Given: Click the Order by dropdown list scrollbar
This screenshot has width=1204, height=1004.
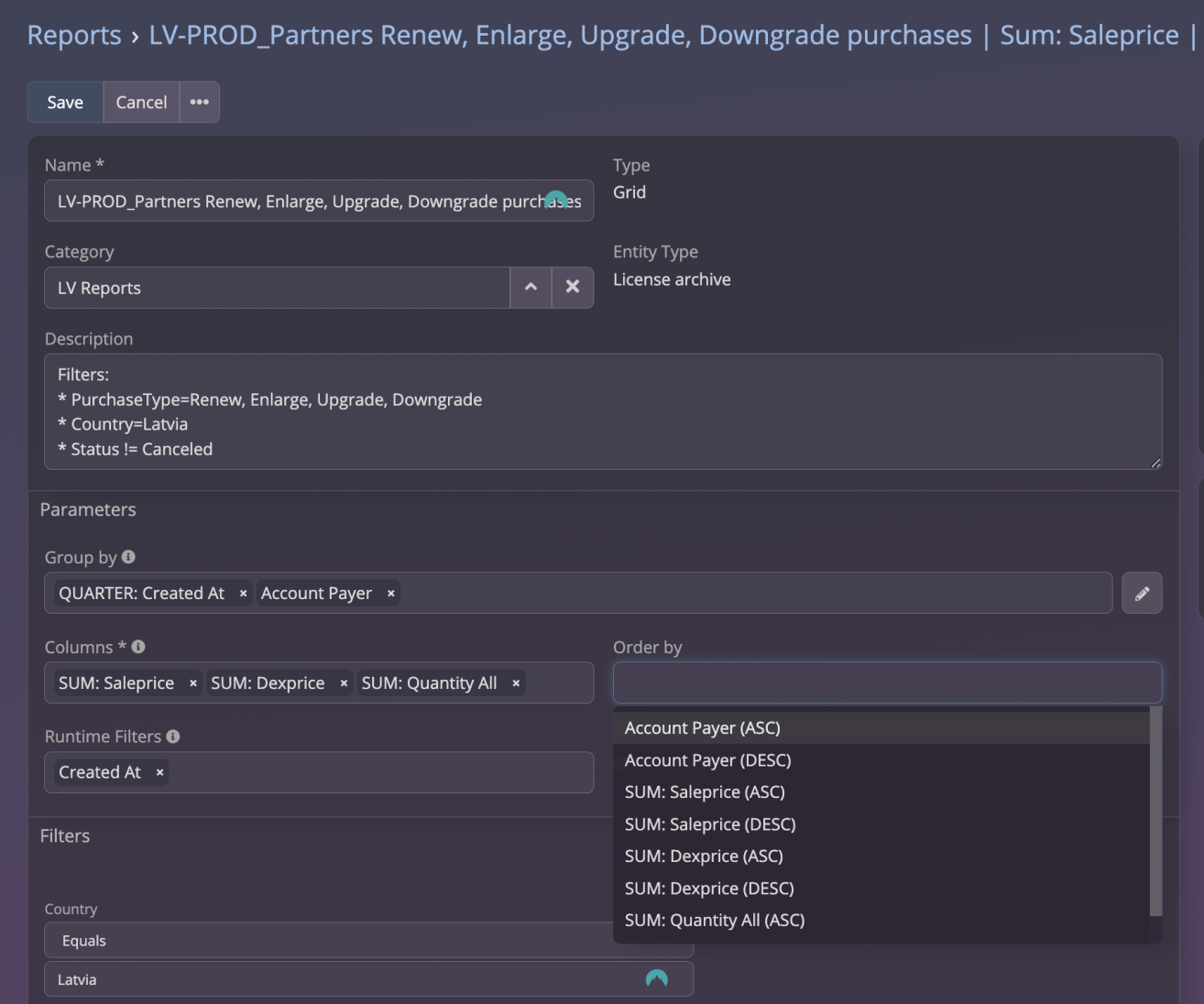Looking at the screenshot, I should click(x=1155, y=811).
